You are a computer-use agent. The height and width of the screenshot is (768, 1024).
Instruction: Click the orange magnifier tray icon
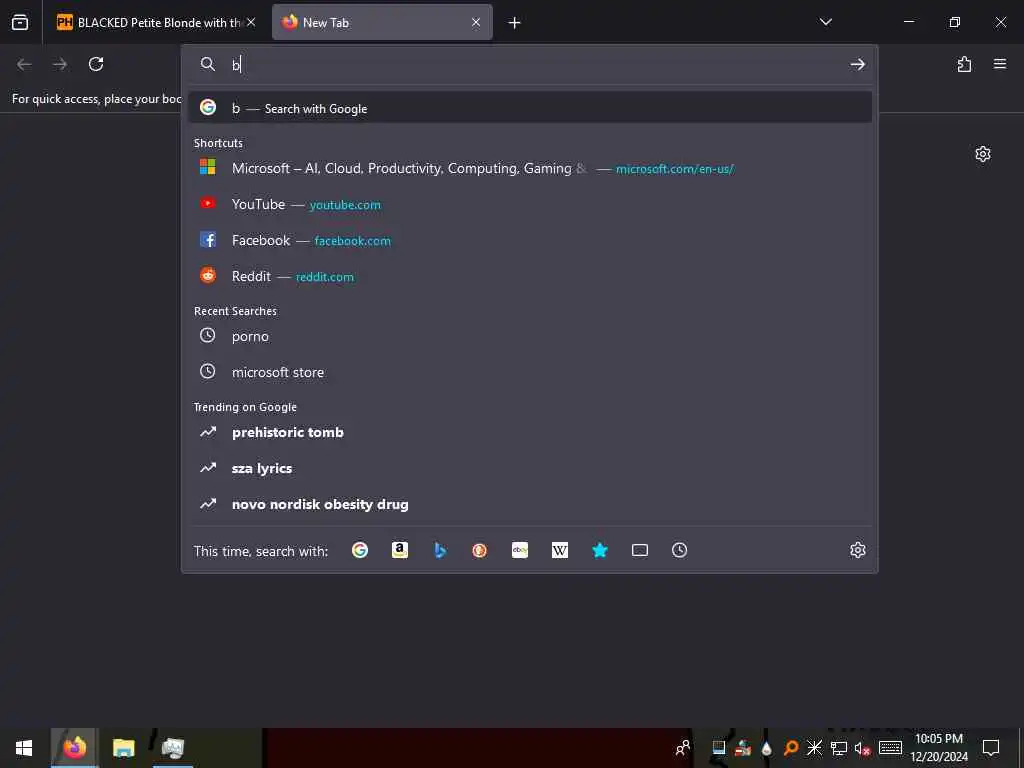click(x=790, y=748)
